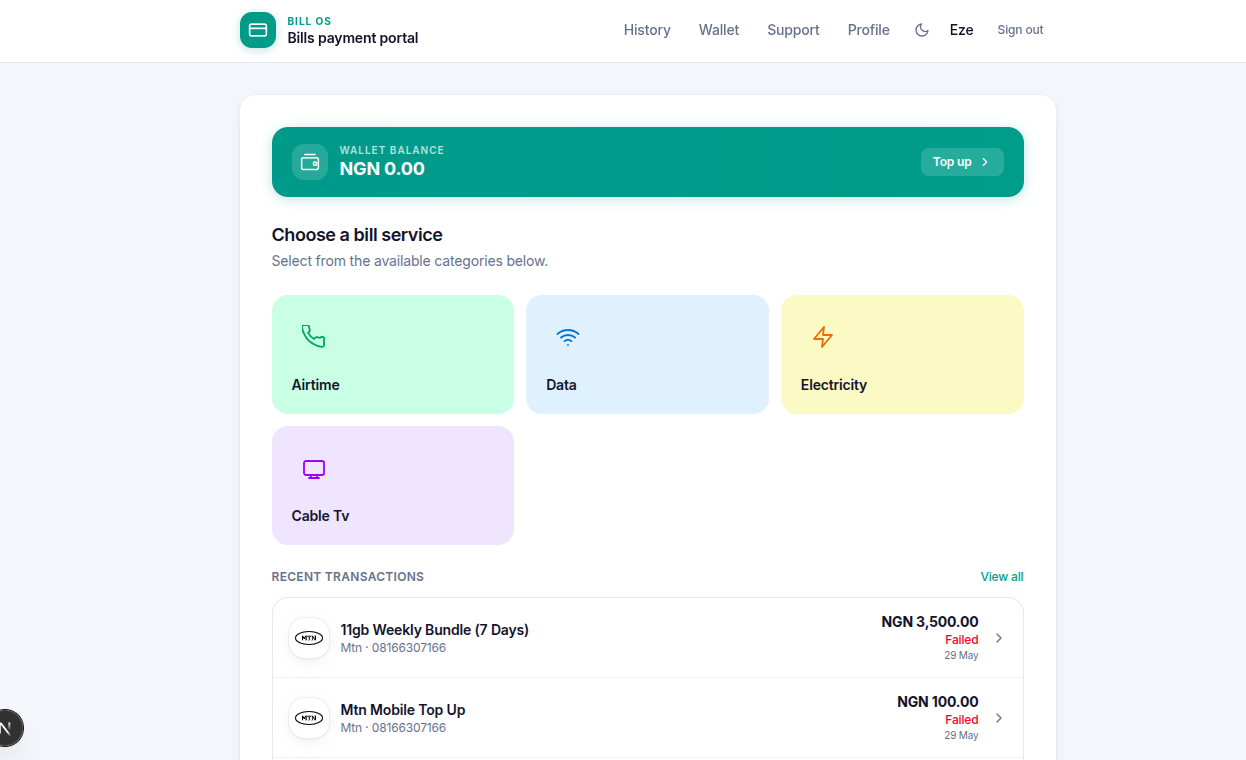Click the Data wifi icon
1246x760 pixels.
point(568,336)
